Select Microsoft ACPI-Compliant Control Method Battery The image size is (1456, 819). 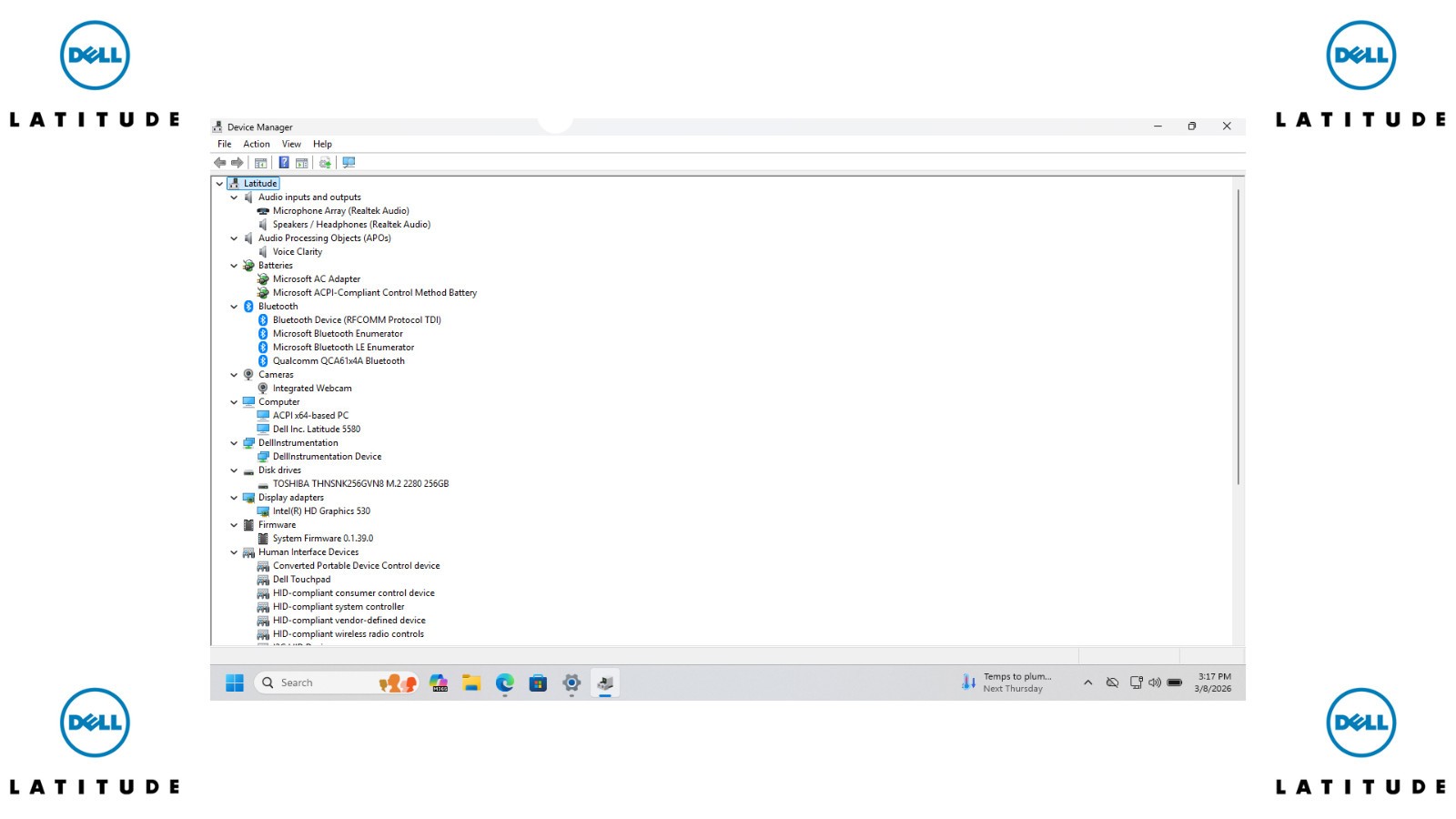375,293
